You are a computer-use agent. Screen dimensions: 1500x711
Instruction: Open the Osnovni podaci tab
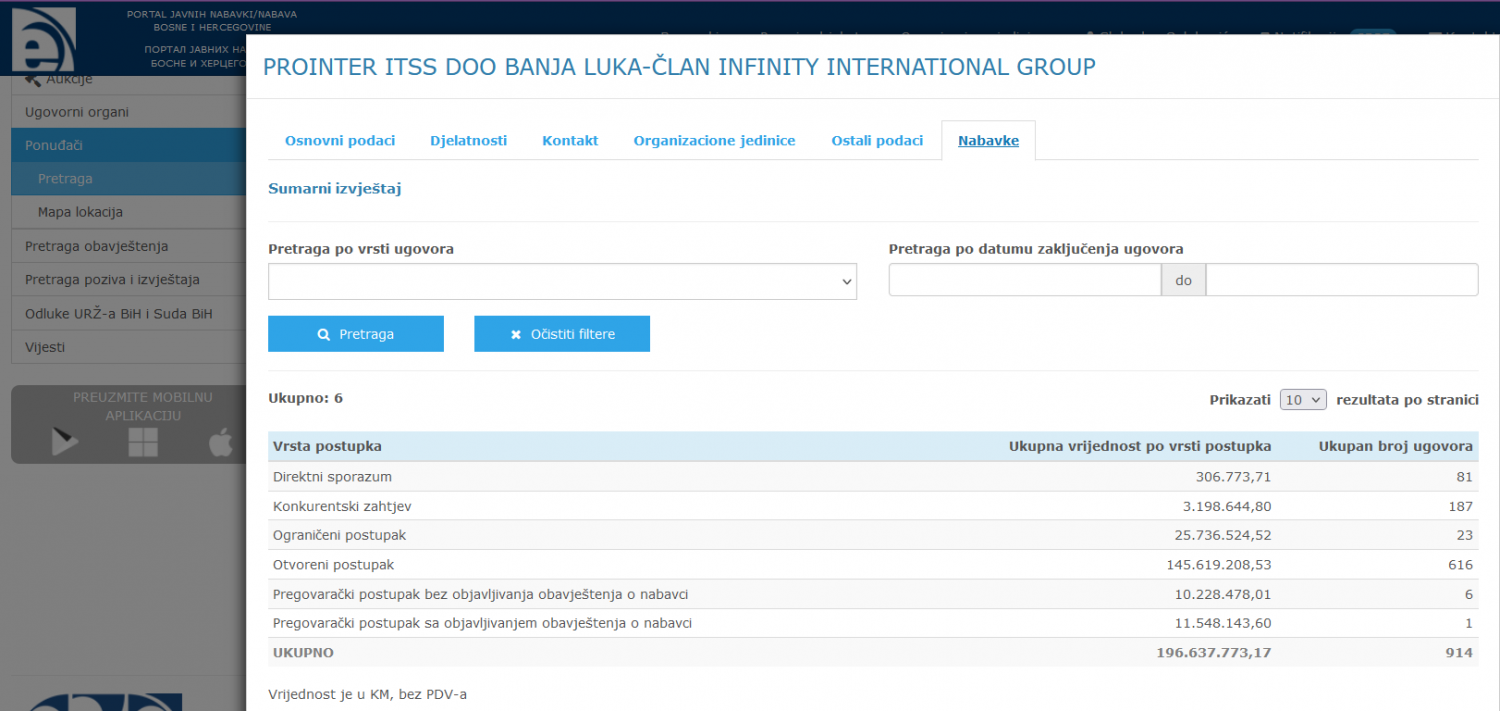pyautogui.click(x=340, y=140)
